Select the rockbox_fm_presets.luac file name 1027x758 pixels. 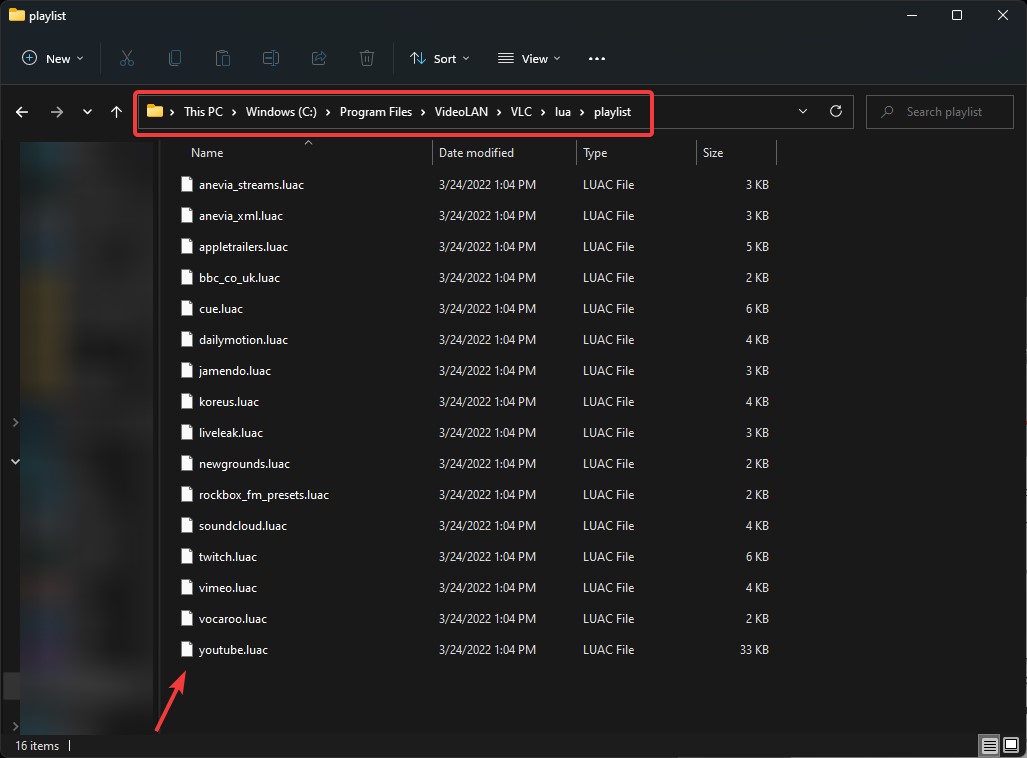[x=263, y=495]
